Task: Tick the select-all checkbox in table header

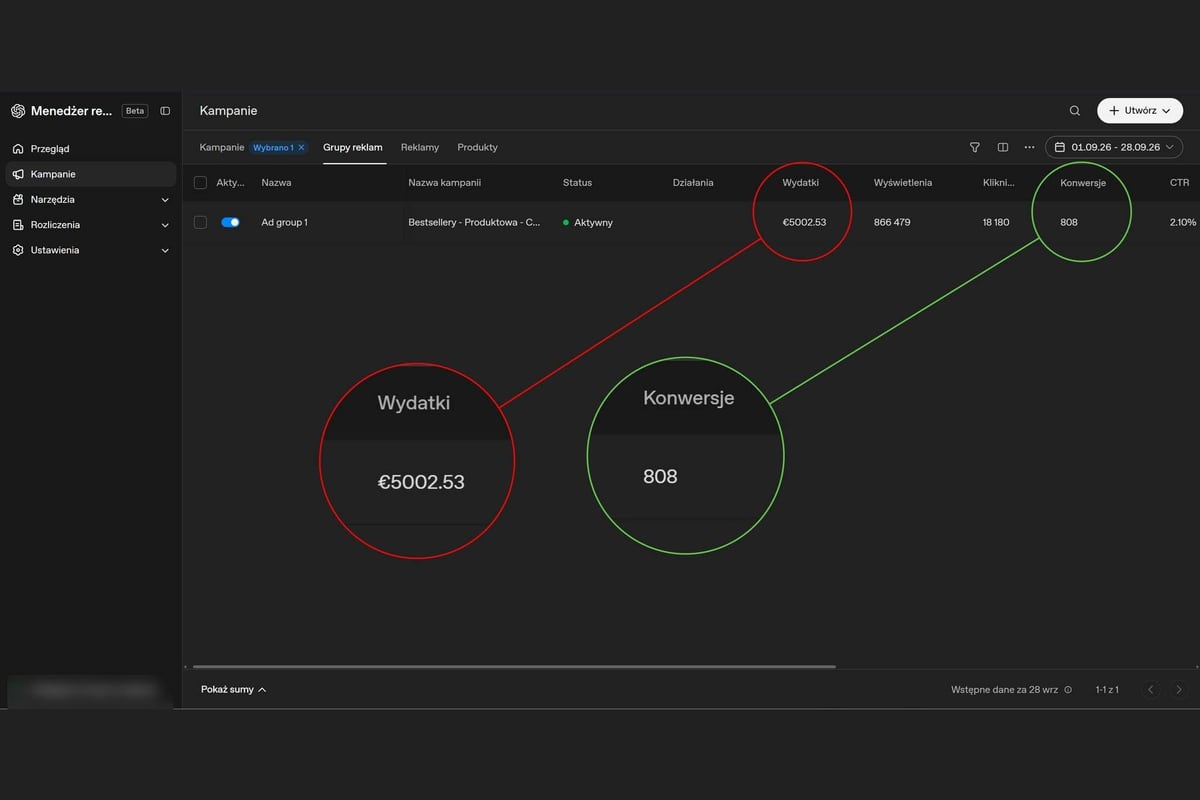Action: [200, 183]
